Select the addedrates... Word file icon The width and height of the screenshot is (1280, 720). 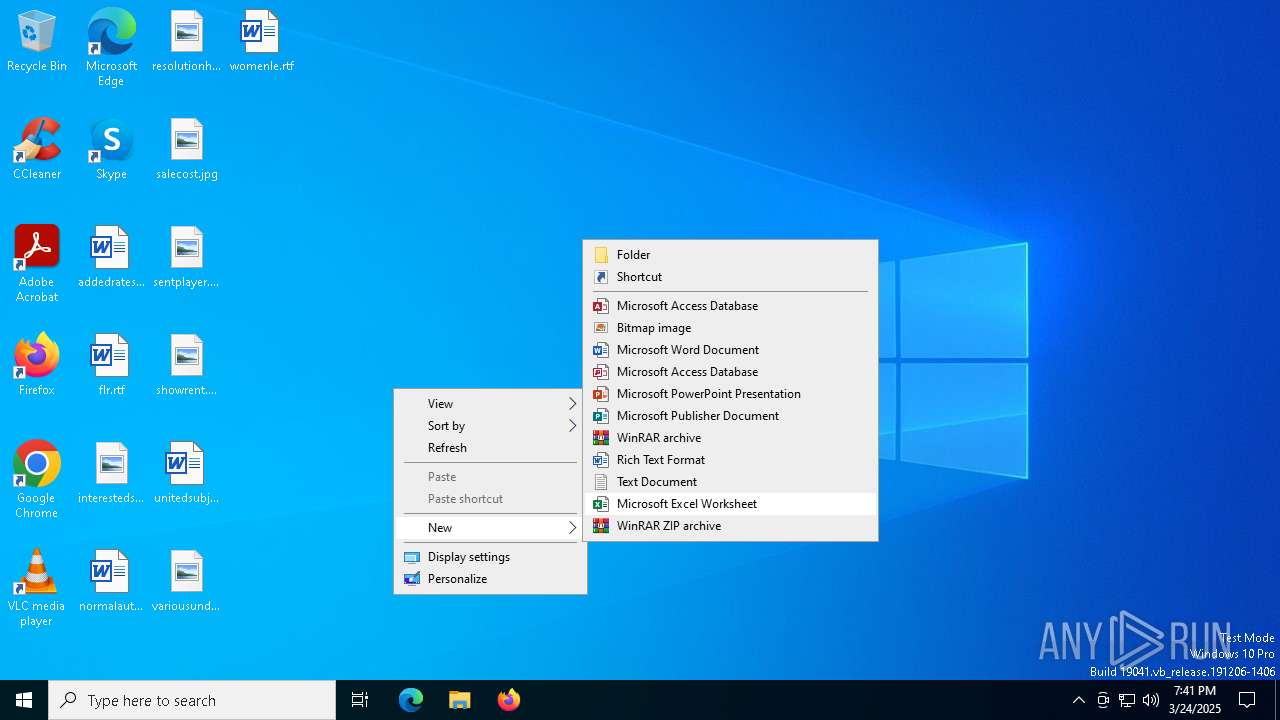(x=111, y=258)
